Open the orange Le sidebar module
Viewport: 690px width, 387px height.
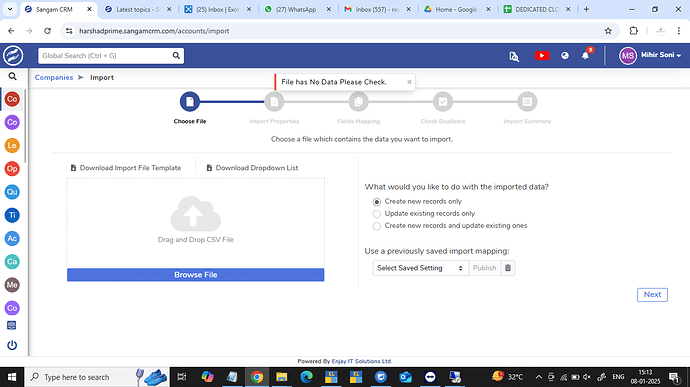click(x=12, y=145)
